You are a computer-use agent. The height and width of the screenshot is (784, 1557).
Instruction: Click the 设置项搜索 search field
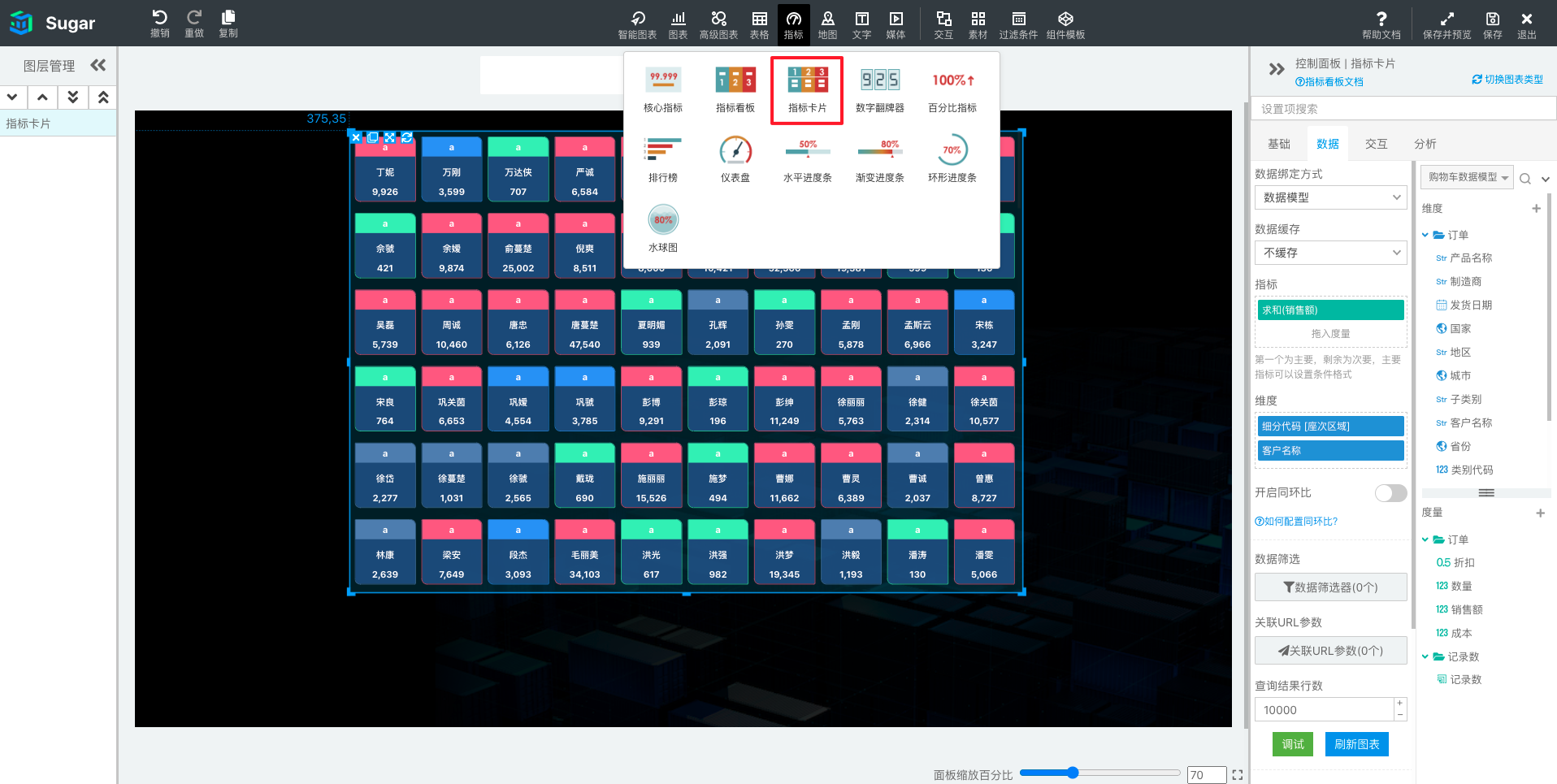tap(1403, 109)
